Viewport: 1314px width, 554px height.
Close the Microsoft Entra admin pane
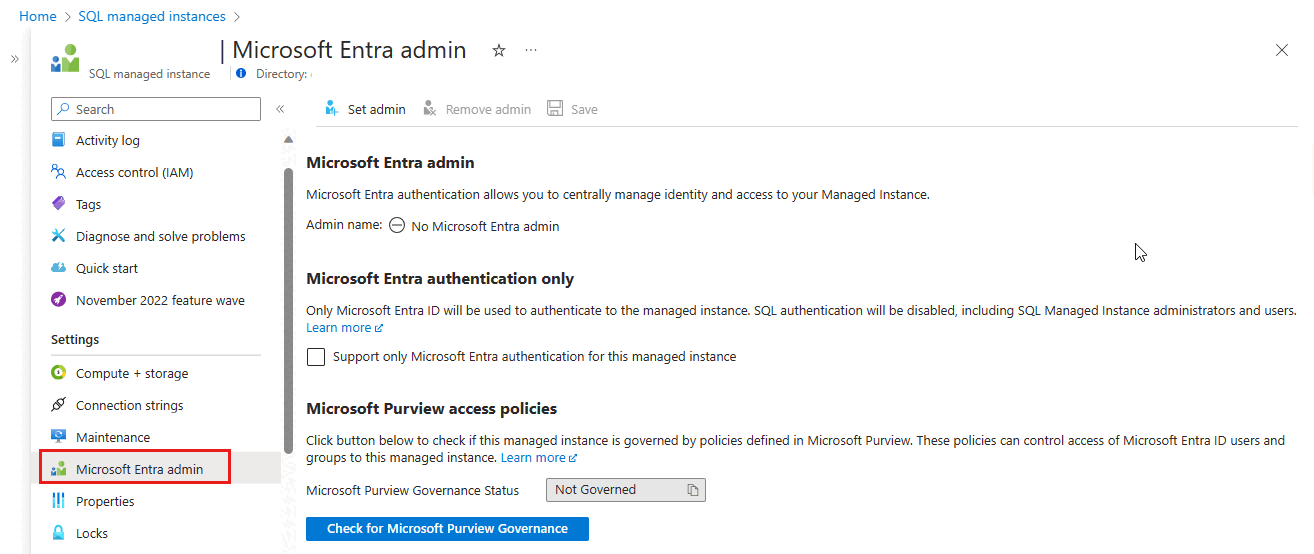(1282, 50)
